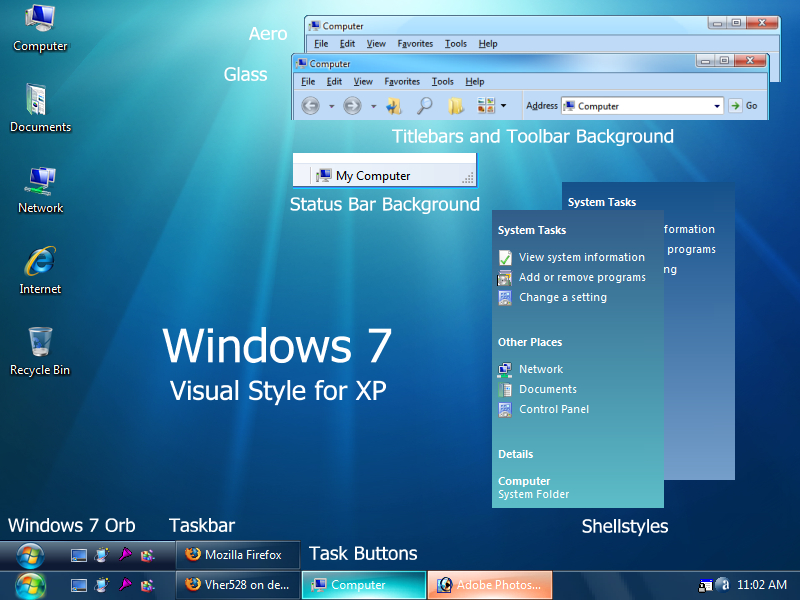This screenshot has height=600, width=800.
Task: Click the Back arrow toolbar button
Action: 310,106
